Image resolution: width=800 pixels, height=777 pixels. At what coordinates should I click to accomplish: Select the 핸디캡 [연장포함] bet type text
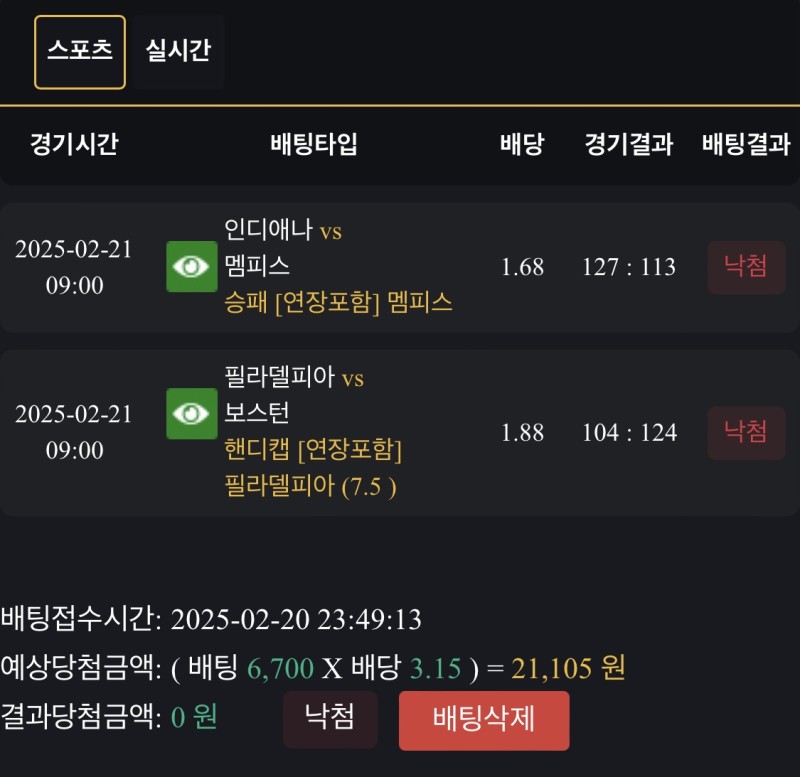coord(313,450)
